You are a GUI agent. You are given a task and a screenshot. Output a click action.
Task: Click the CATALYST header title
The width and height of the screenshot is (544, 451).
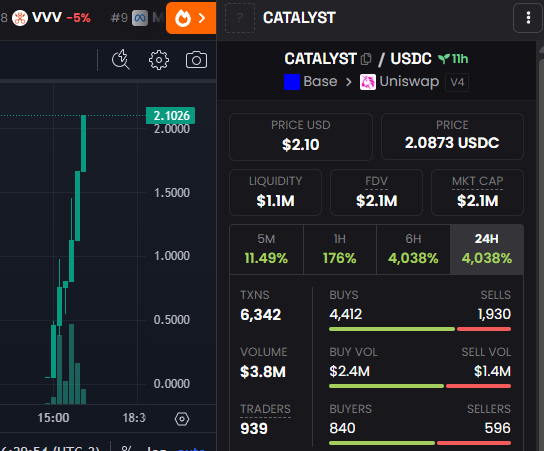(x=299, y=18)
